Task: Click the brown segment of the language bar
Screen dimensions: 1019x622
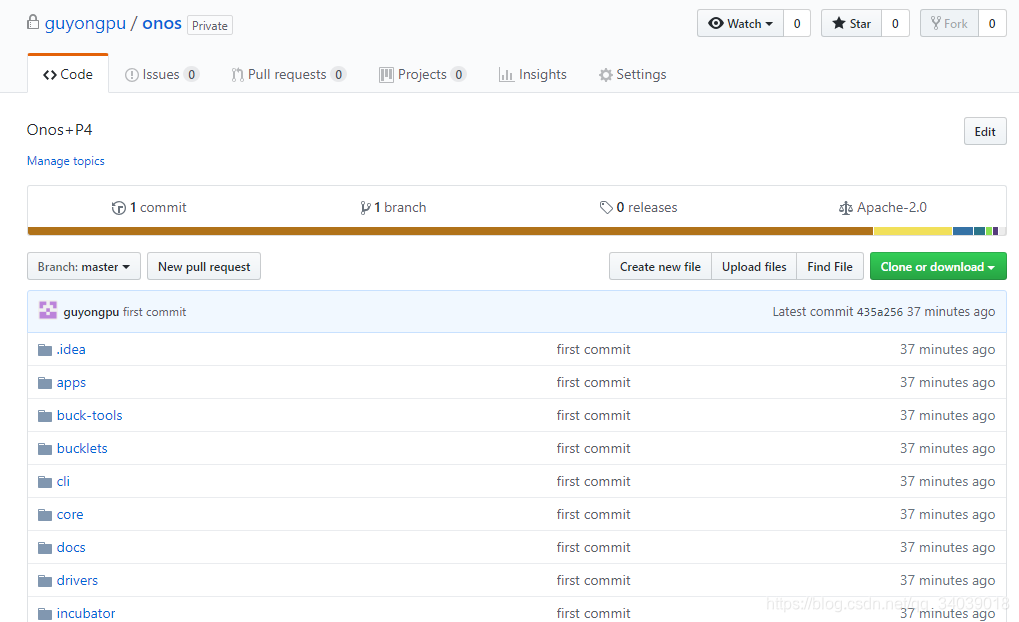Action: tap(450, 231)
